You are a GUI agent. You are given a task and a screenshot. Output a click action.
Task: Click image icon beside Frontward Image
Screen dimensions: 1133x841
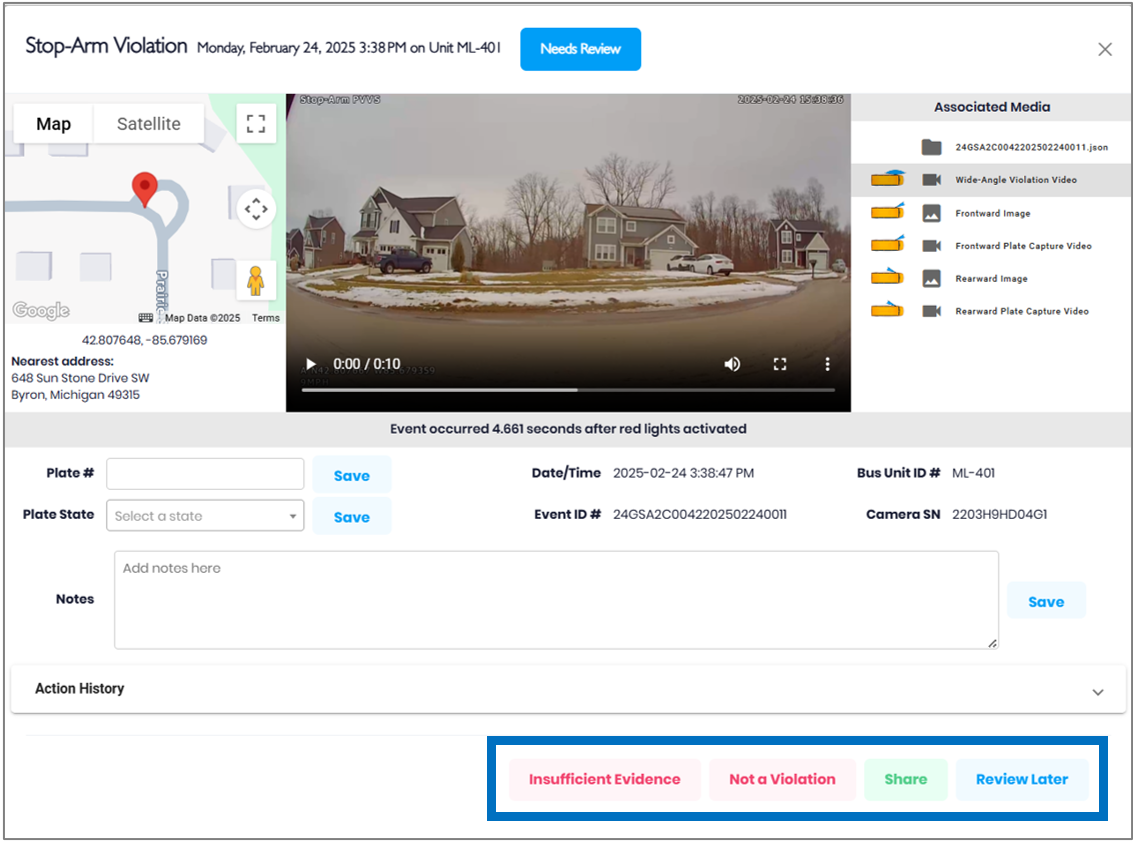pos(931,213)
